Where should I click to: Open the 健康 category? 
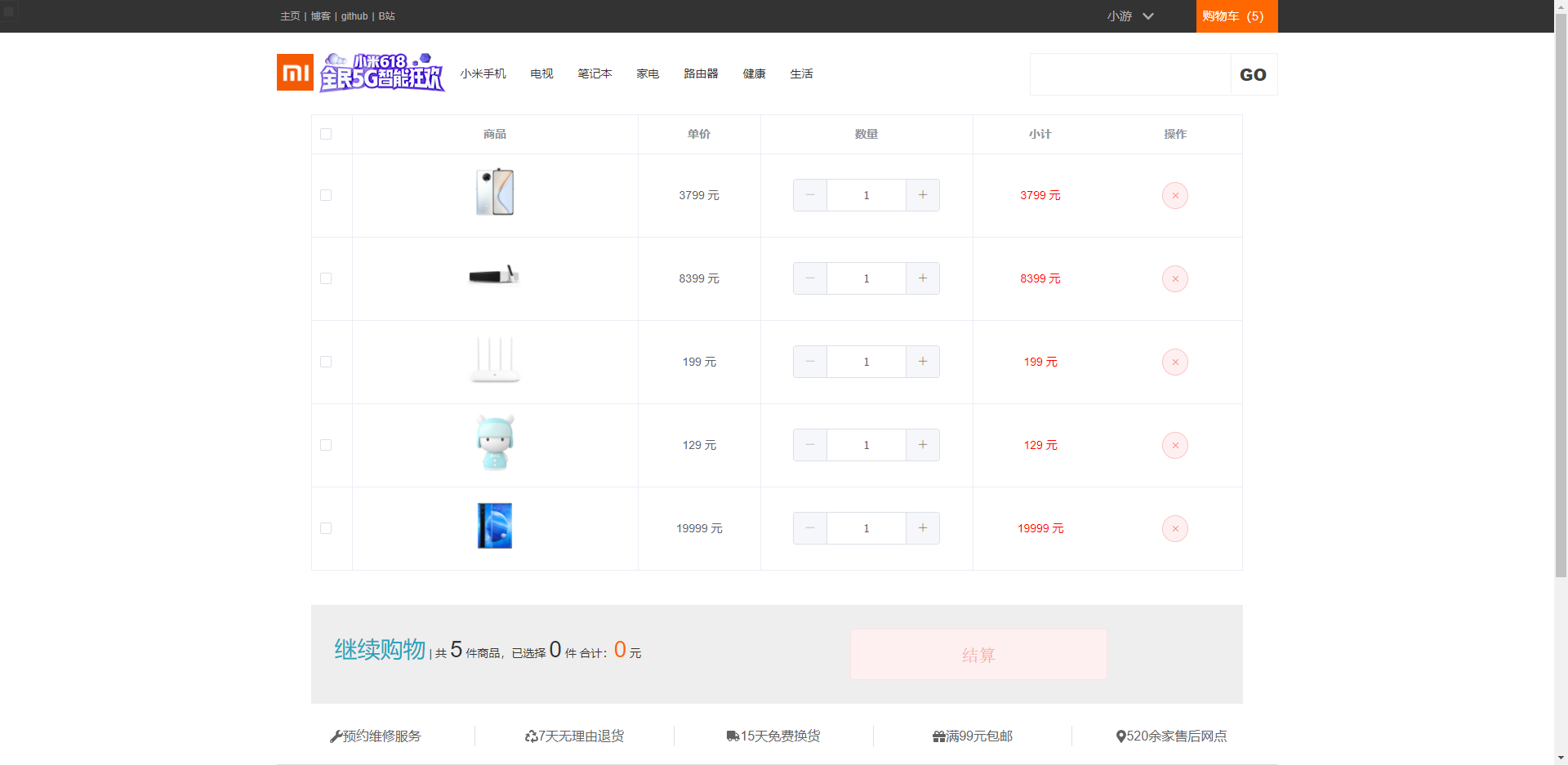pyautogui.click(x=754, y=73)
